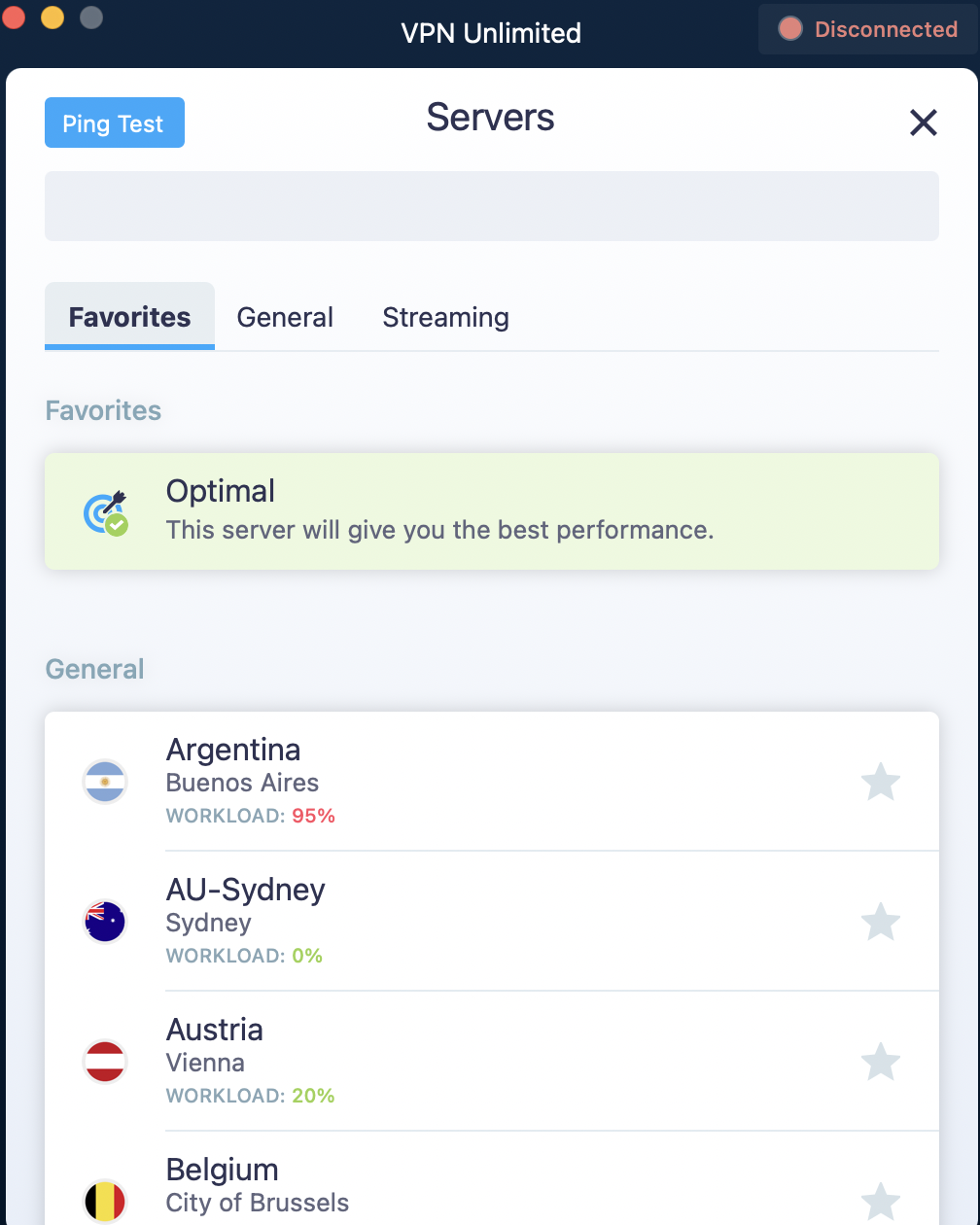The image size is (980, 1225).
Task: Click the Disconnected status button
Action: pos(867,29)
